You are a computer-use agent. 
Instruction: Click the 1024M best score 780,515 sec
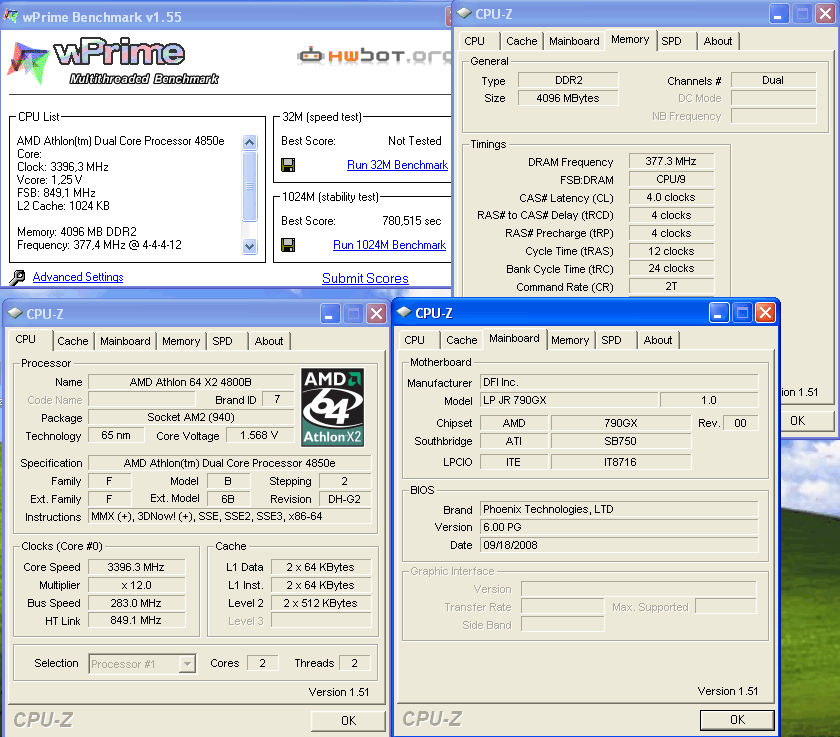point(411,221)
